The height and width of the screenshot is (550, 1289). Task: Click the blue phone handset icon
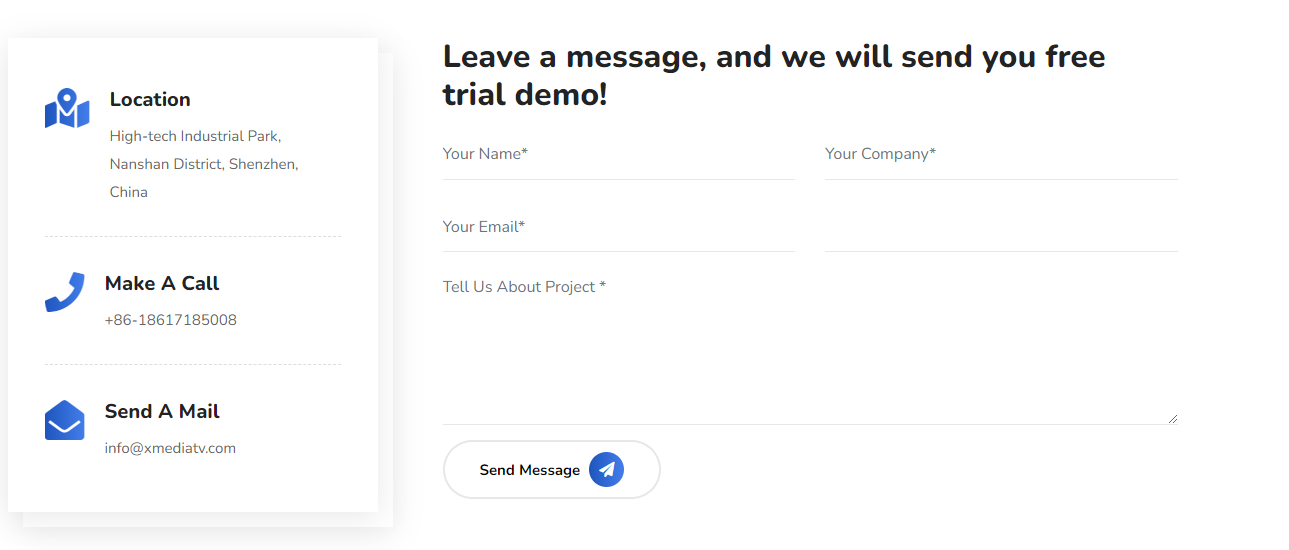pos(65,292)
